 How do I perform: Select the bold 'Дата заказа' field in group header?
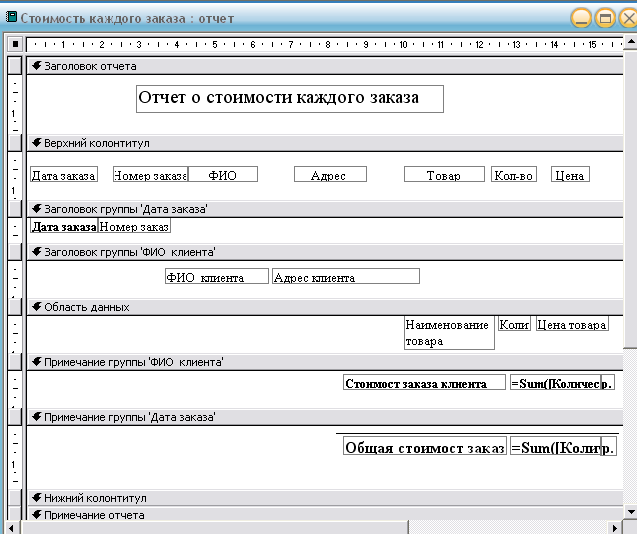(63, 227)
